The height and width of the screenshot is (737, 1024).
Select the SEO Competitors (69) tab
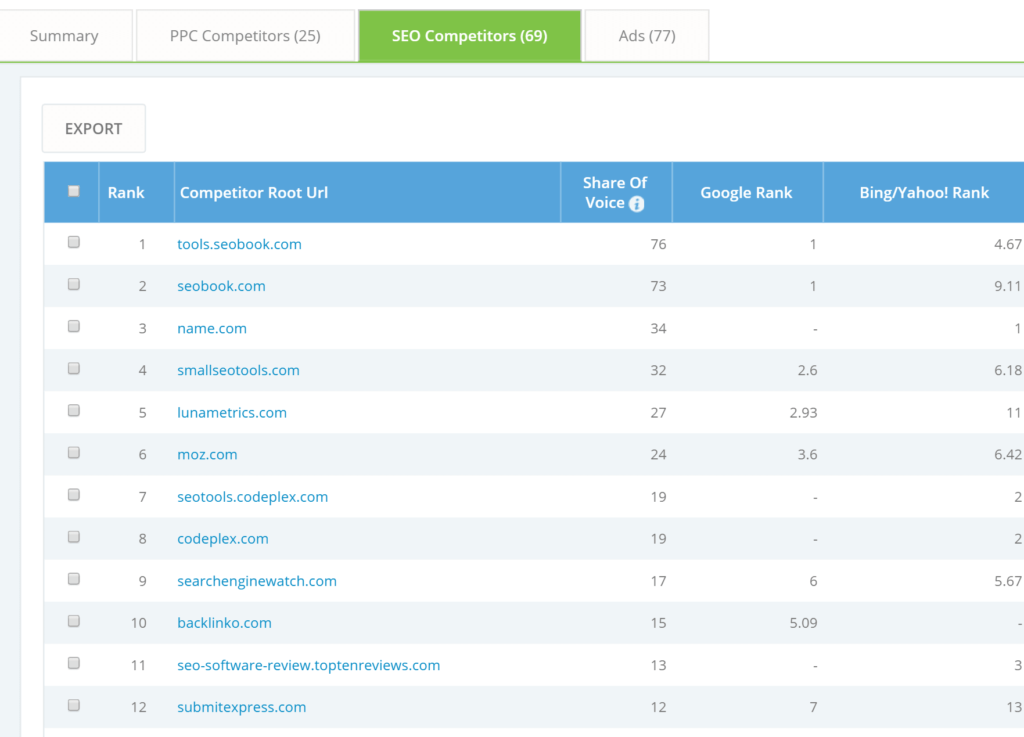click(470, 36)
